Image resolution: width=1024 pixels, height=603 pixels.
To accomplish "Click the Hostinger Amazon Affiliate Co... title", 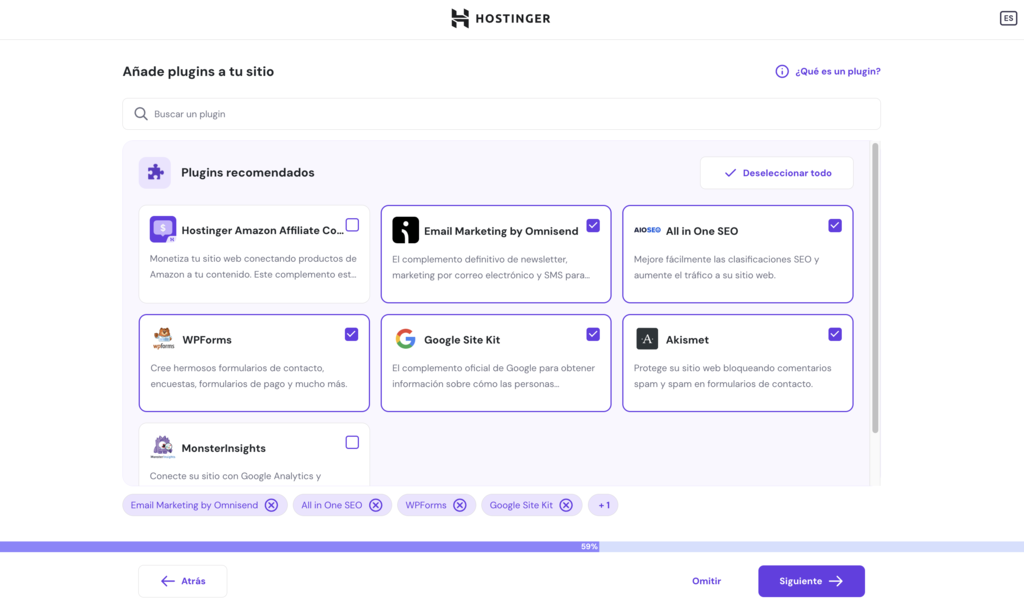I will [x=263, y=230].
